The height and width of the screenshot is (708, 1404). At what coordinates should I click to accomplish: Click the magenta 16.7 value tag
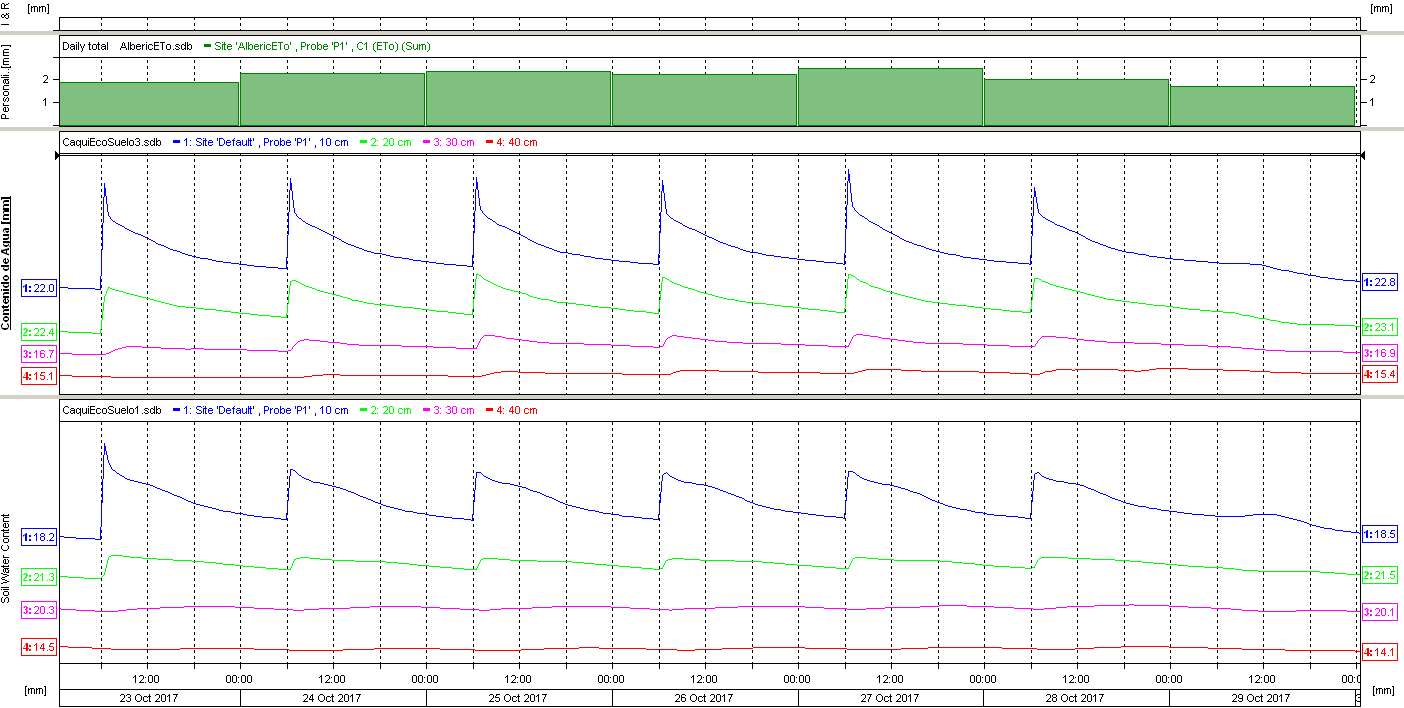coord(39,354)
